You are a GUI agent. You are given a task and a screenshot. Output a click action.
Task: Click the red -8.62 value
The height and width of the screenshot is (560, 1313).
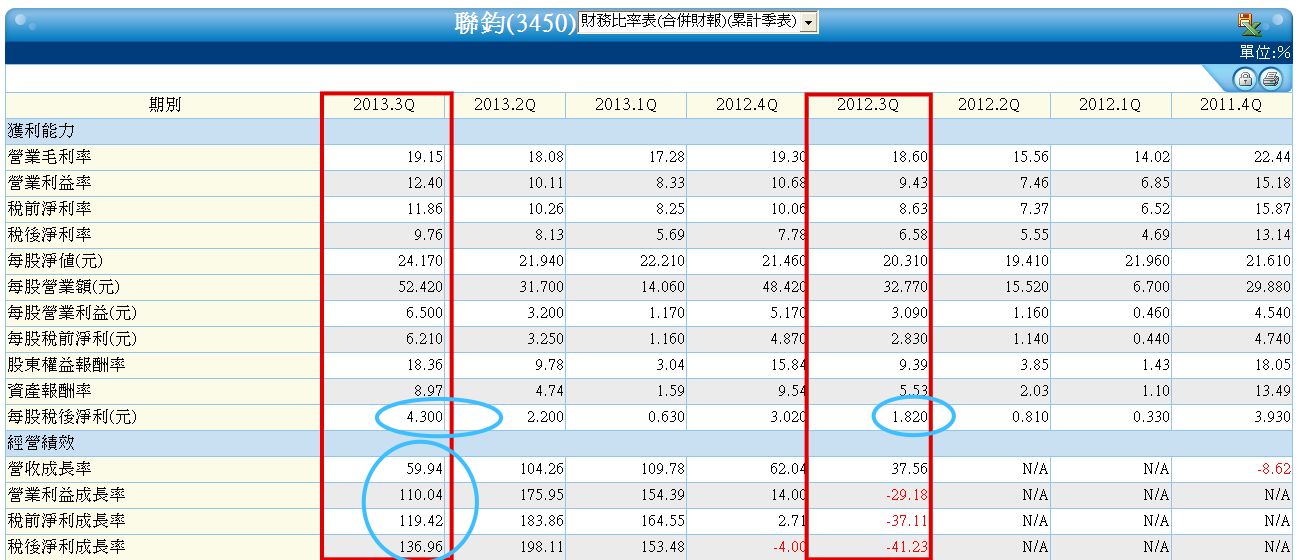[1272, 468]
